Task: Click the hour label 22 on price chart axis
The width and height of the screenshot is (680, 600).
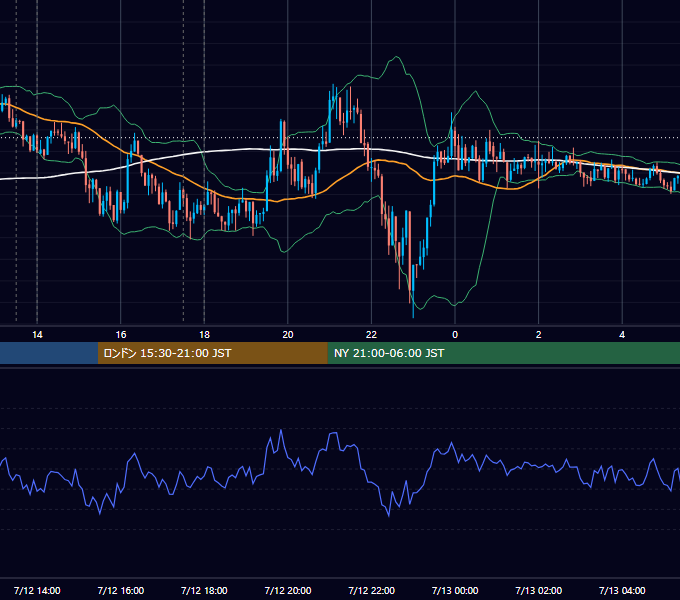Action: [x=371, y=335]
